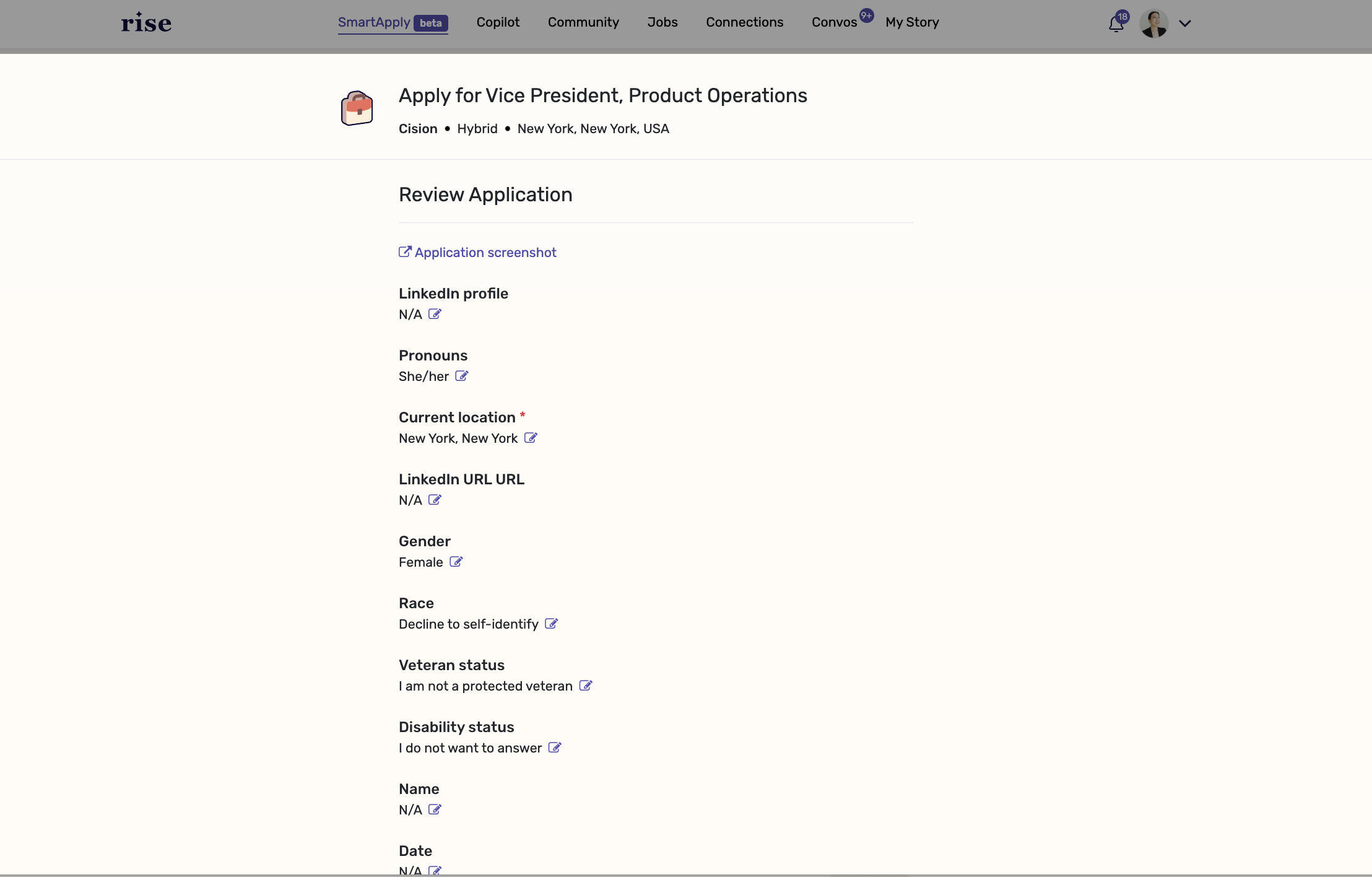Open the Application screenshot link
Viewport: 1372px width, 877px height.
(477, 252)
